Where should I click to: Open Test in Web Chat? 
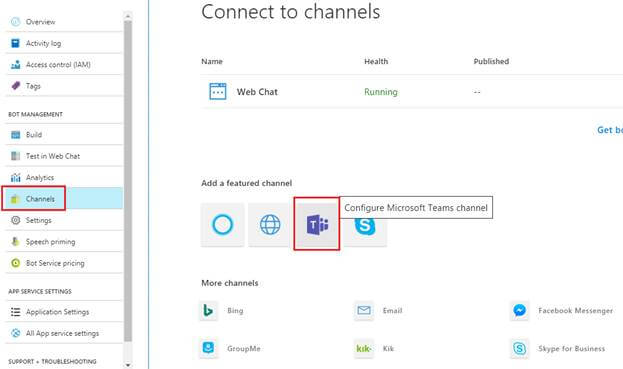coord(64,156)
